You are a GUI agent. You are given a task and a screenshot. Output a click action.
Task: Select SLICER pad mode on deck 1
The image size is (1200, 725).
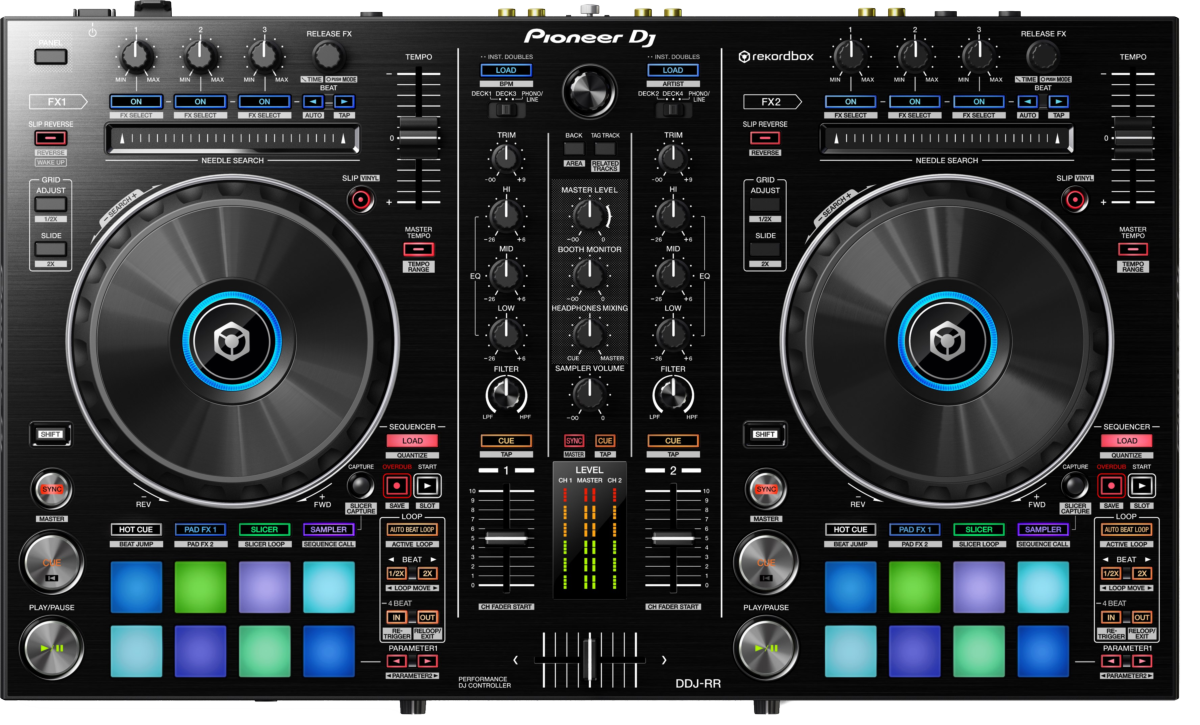point(265,529)
